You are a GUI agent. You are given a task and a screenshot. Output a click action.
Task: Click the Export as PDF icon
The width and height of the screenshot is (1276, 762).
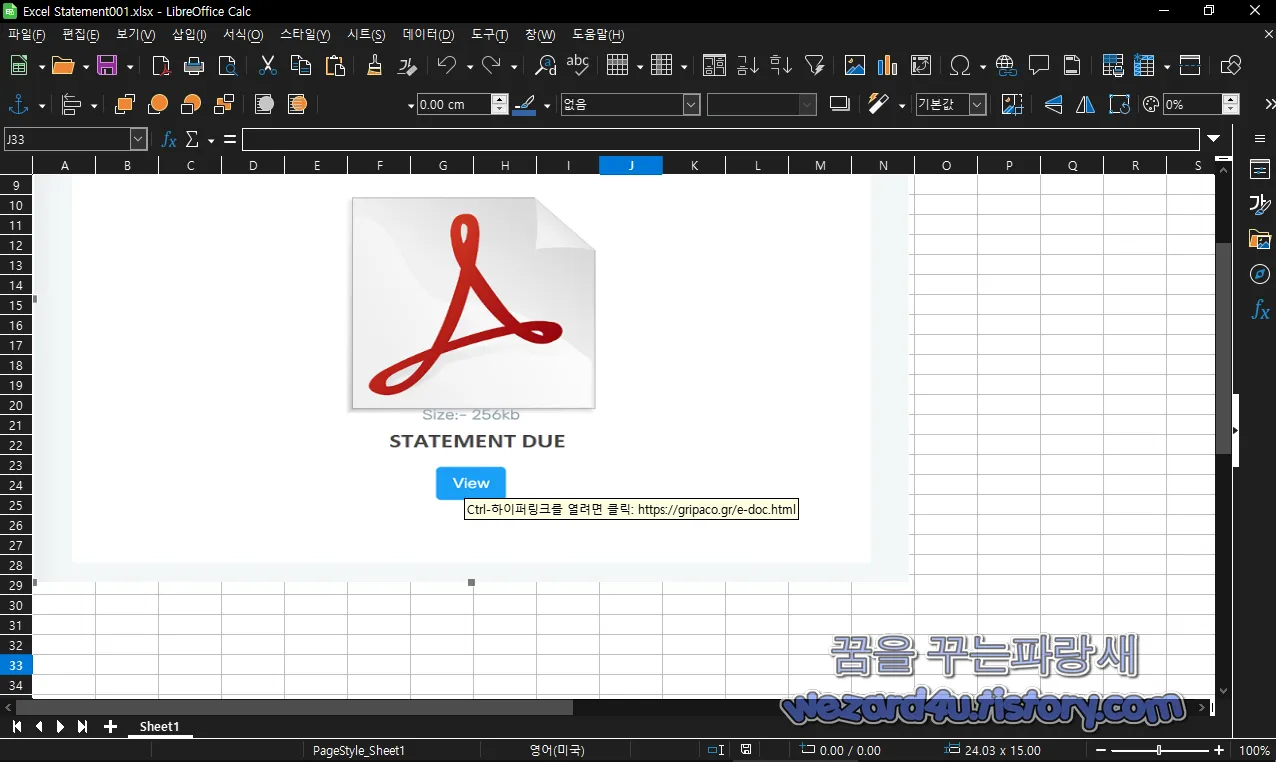[x=161, y=66]
